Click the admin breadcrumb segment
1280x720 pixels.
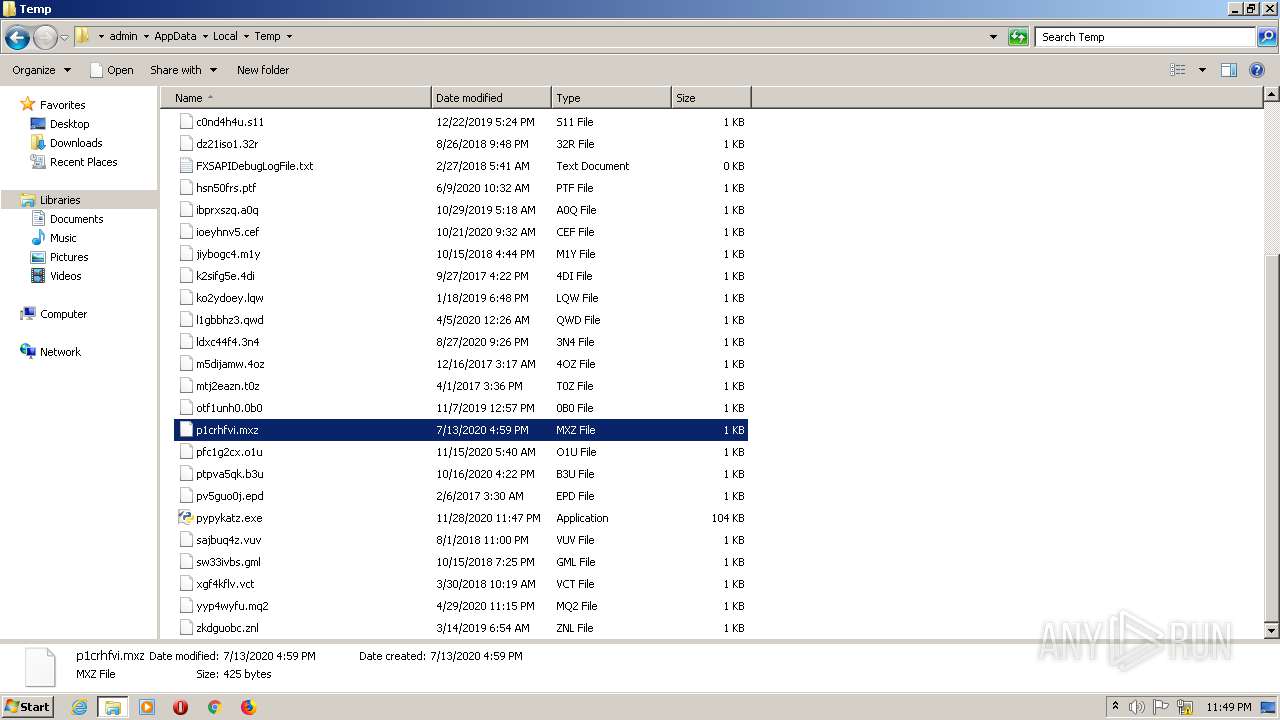point(123,36)
